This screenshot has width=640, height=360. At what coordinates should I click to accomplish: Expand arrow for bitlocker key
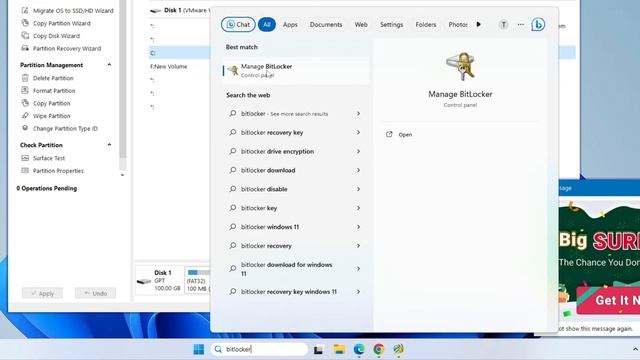(358, 208)
